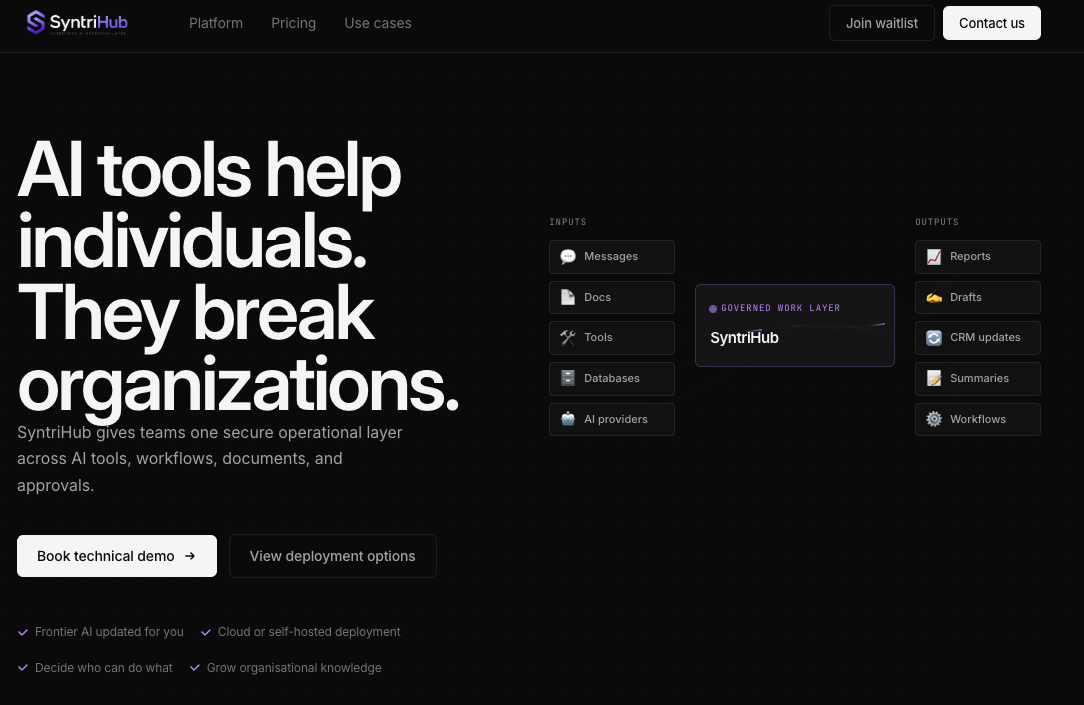
Task: Select the Reports chart icon
Action: pyautogui.click(x=934, y=256)
